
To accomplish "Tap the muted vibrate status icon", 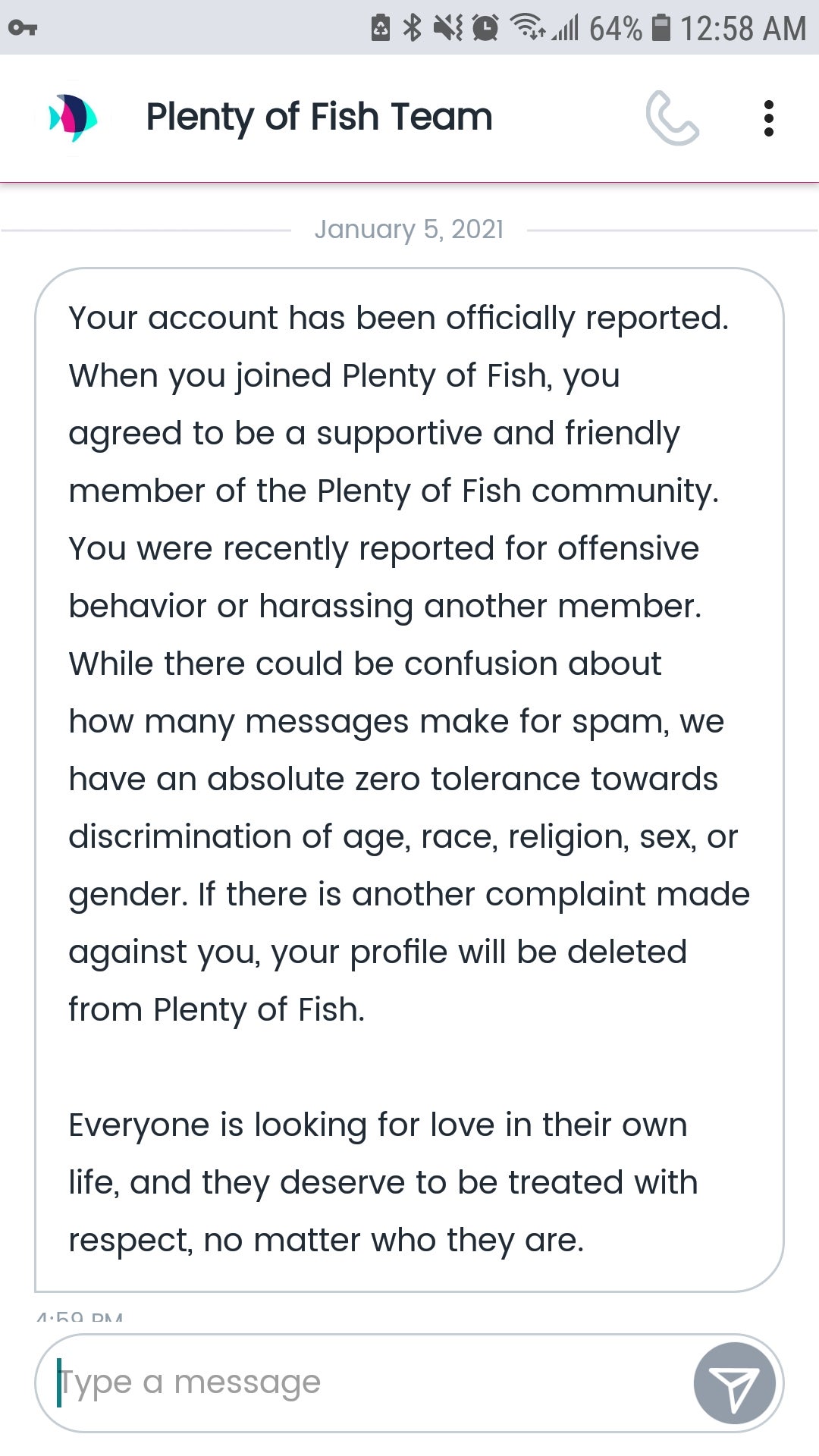I will coord(447,28).
